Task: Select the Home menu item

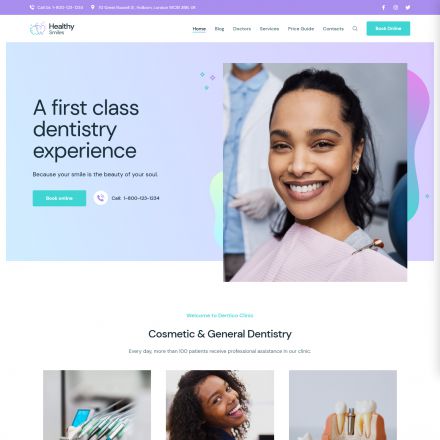Action: 199,29
